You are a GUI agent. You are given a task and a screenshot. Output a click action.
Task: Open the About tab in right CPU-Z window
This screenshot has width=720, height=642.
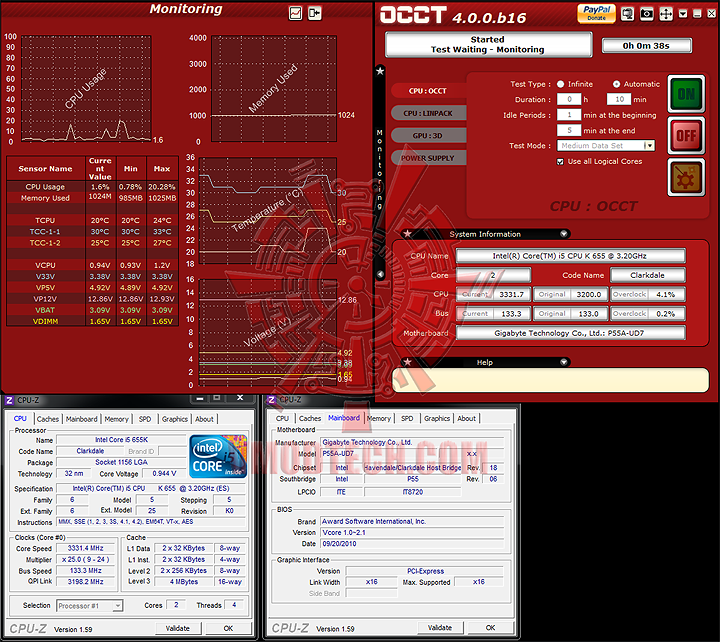[x=467, y=418]
